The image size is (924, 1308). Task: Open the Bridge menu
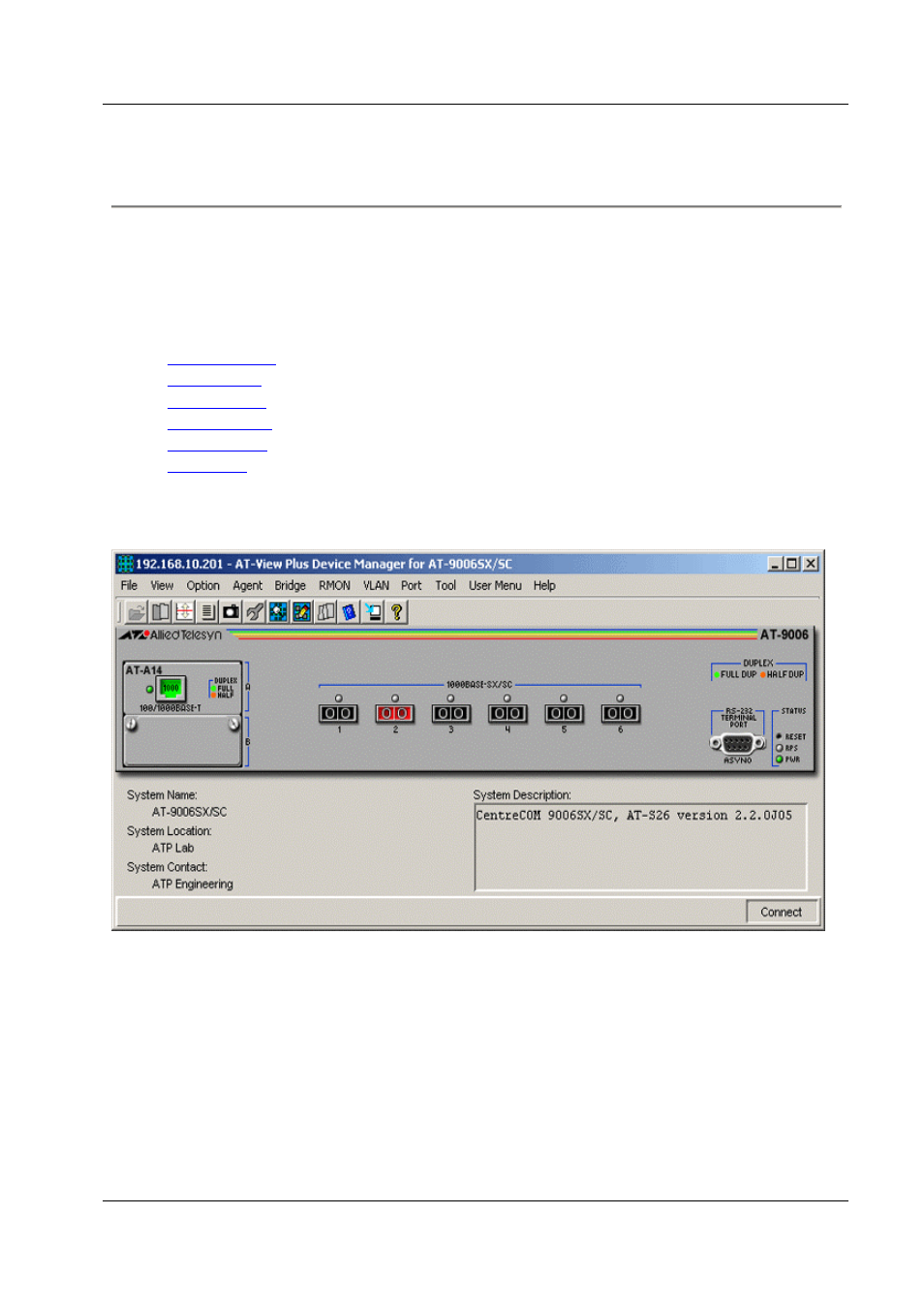pyautogui.click(x=290, y=585)
